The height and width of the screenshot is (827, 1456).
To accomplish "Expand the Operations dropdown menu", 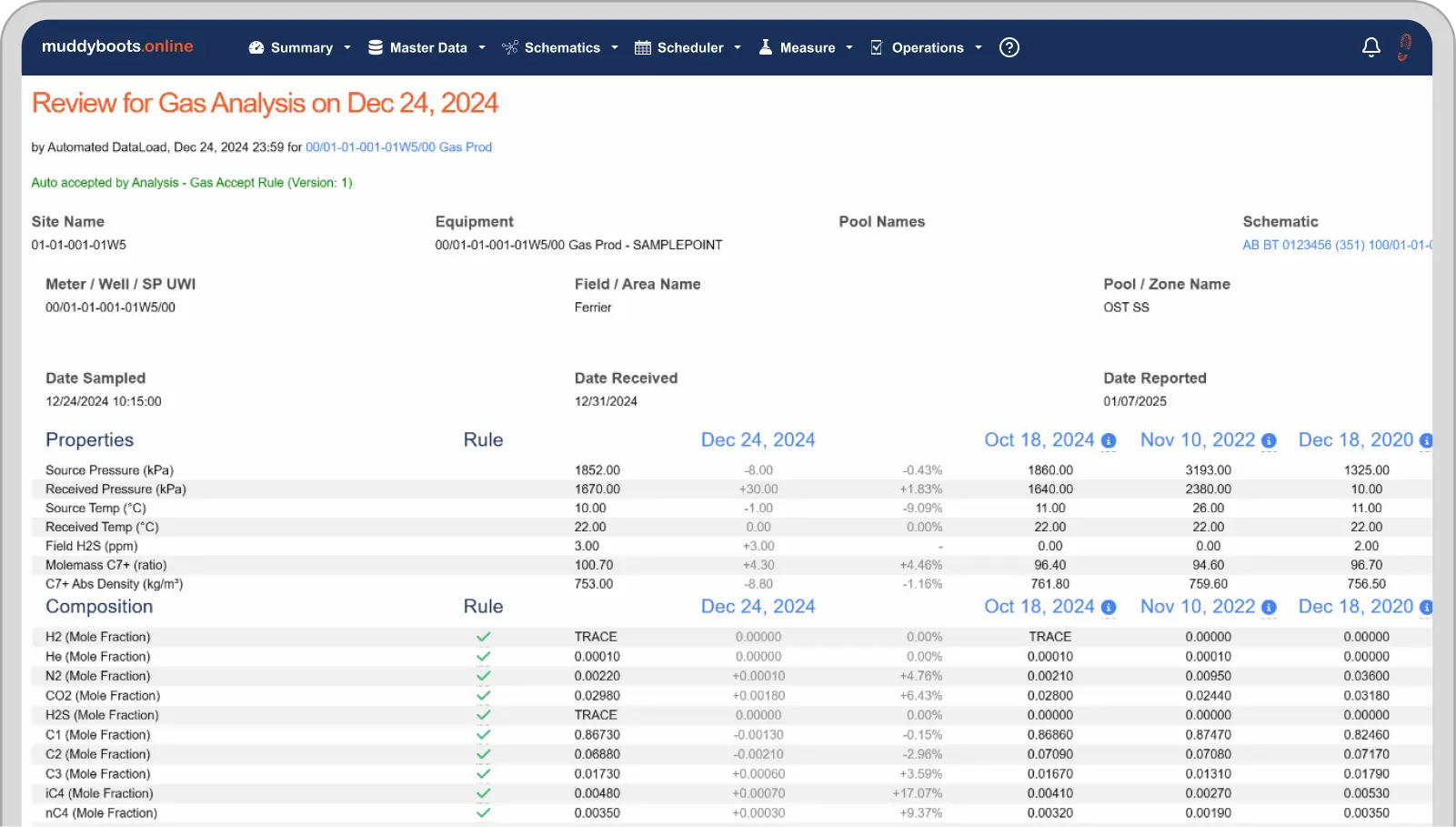I will [x=927, y=47].
